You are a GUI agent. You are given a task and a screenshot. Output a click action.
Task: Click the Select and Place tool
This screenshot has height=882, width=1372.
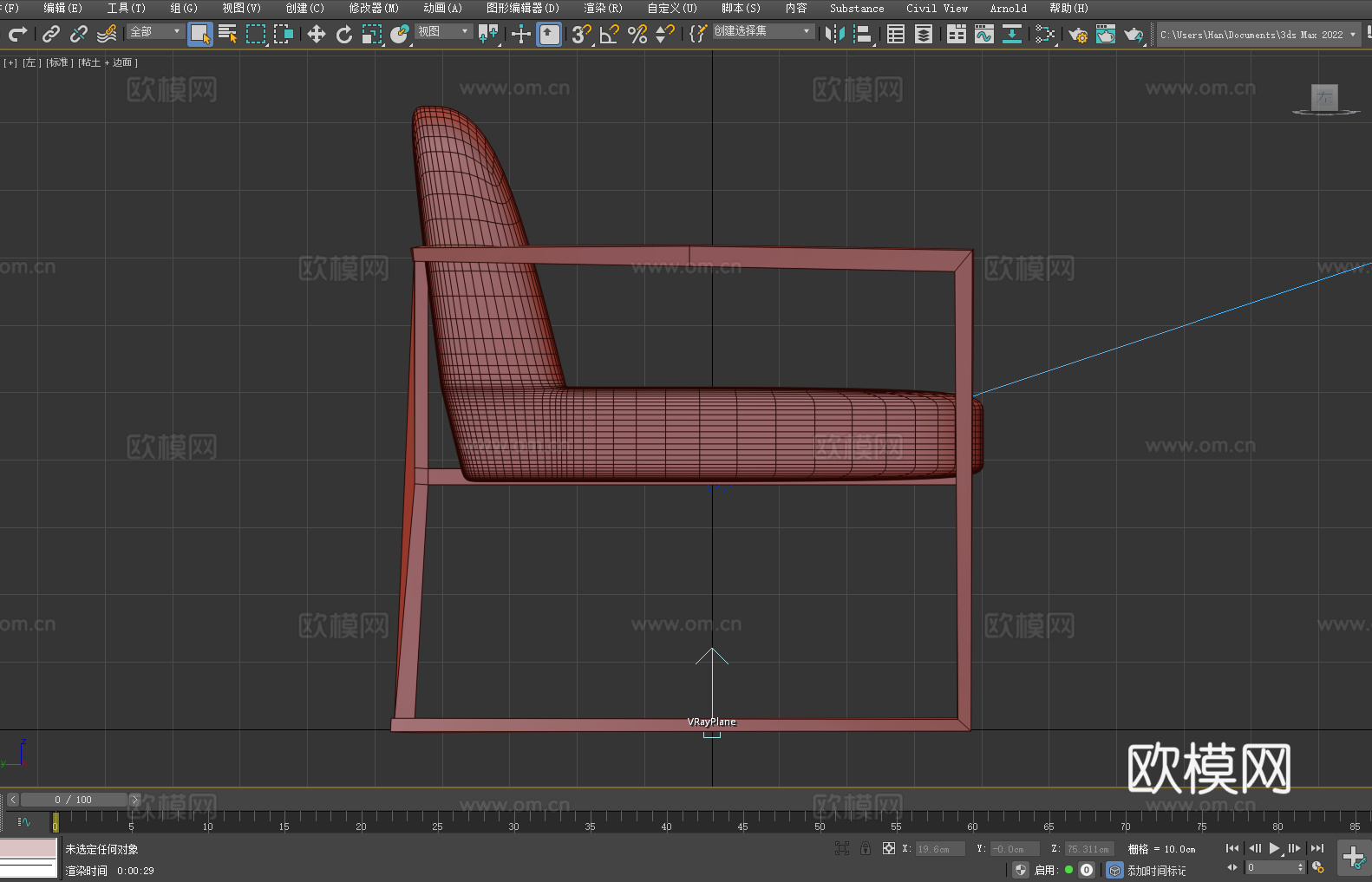click(x=400, y=34)
